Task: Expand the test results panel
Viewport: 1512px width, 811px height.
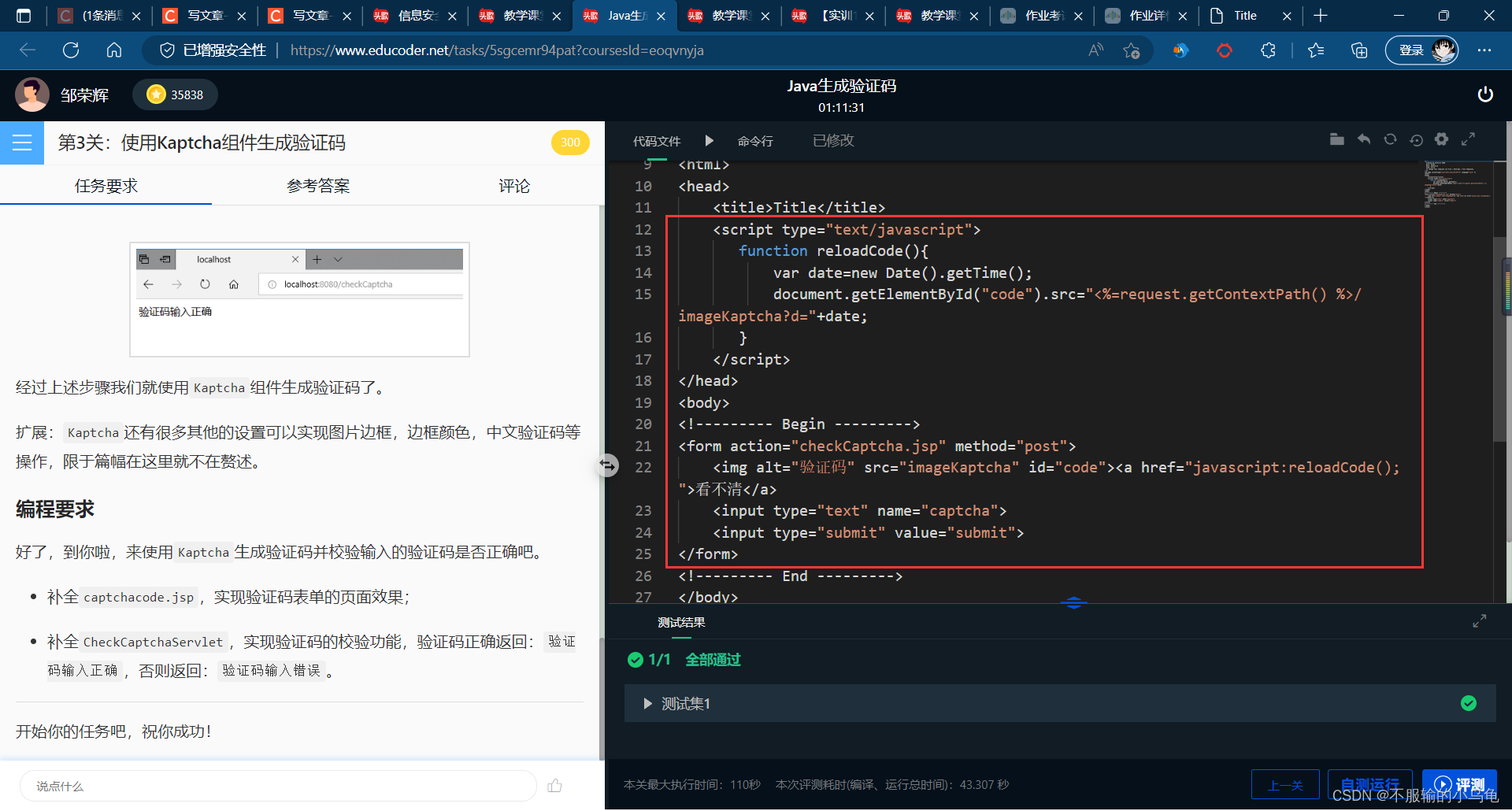Action: pyautogui.click(x=1479, y=621)
